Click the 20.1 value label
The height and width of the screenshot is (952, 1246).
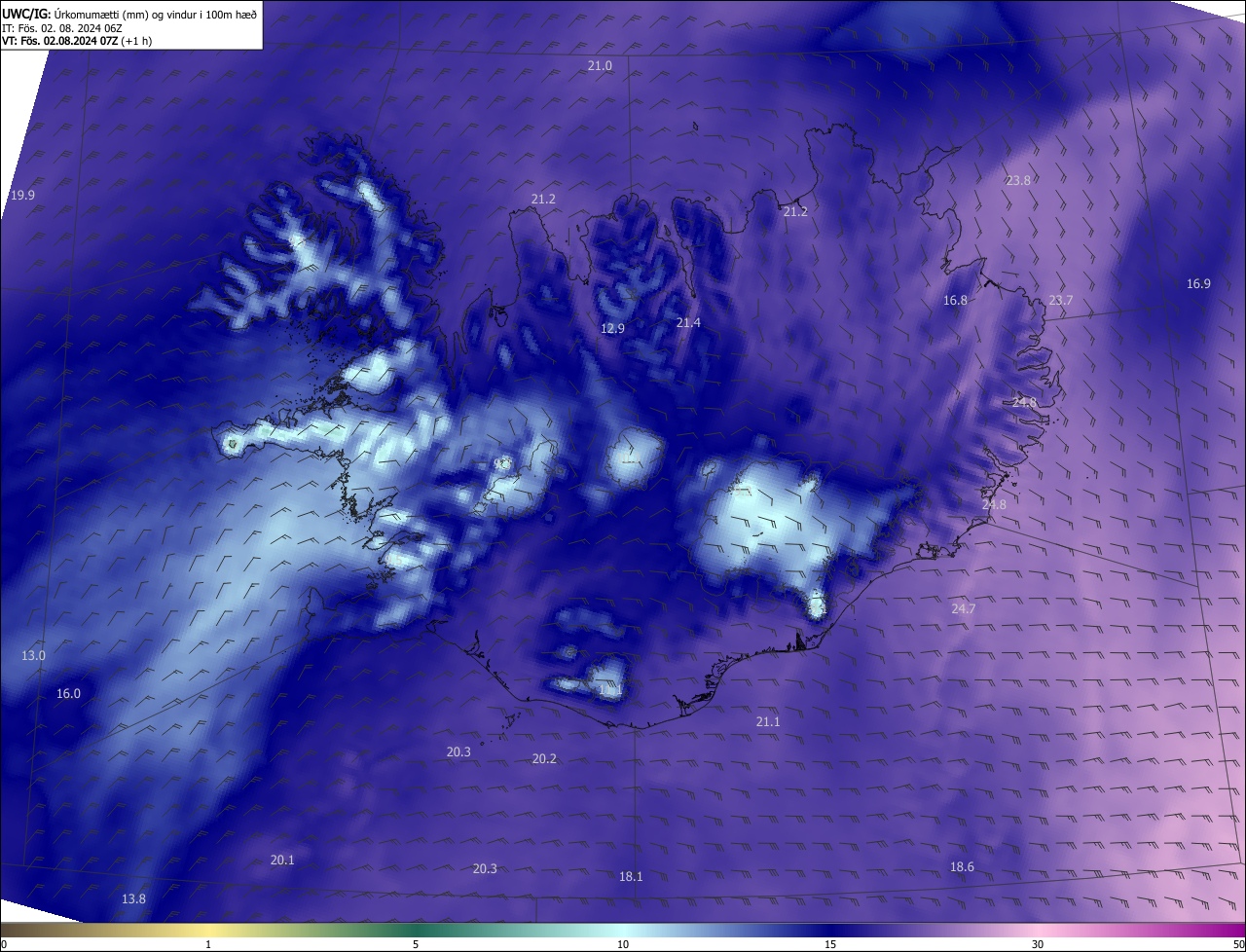coord(282,860)
